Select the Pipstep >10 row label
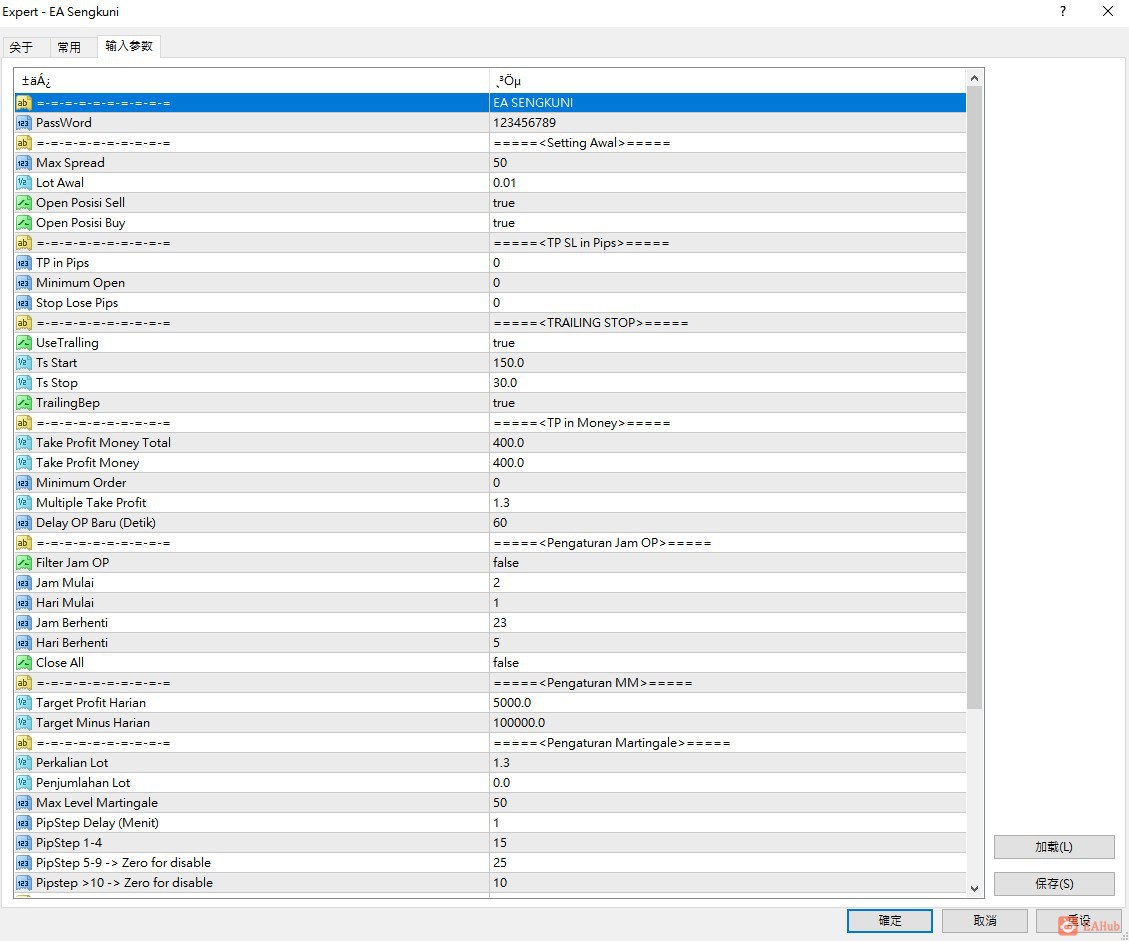Viewport: 1129px width, 941px height. point(124,883)
